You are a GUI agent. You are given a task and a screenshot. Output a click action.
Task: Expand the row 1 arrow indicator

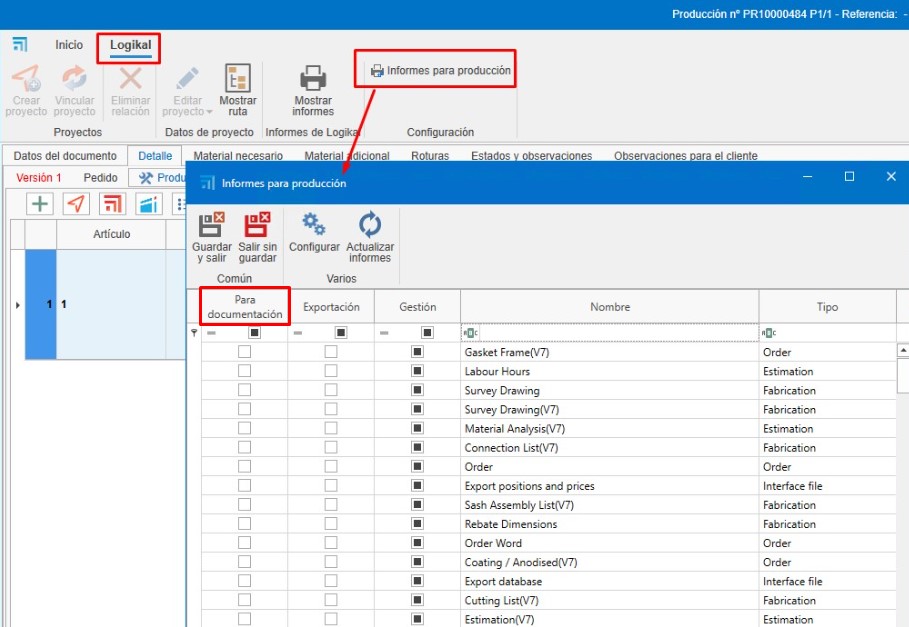click(x=17, y=305)
